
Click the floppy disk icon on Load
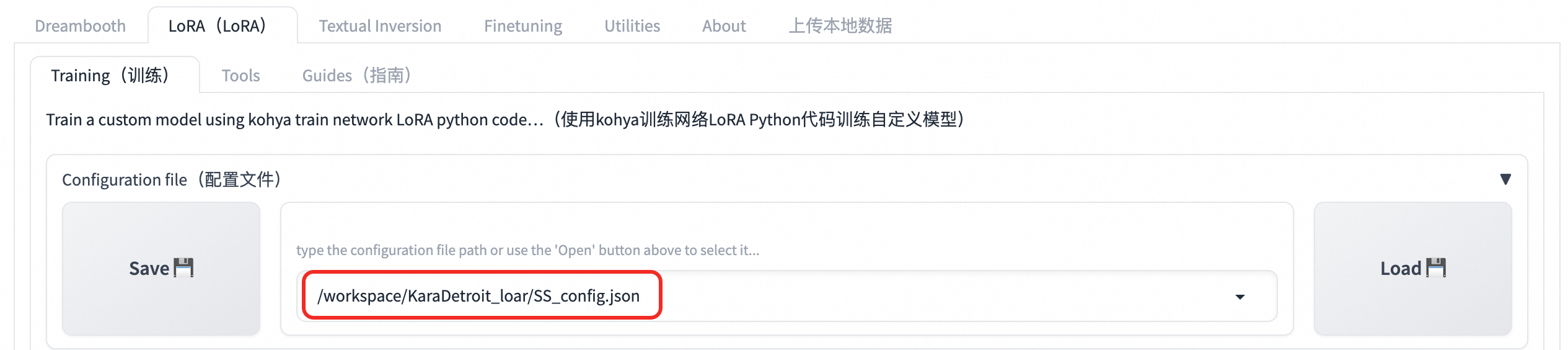tap(1436, 268)
